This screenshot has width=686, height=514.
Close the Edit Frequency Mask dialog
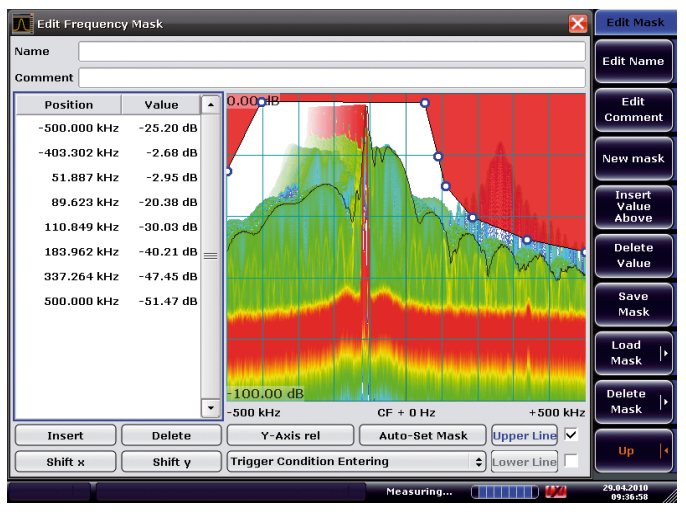578,24
